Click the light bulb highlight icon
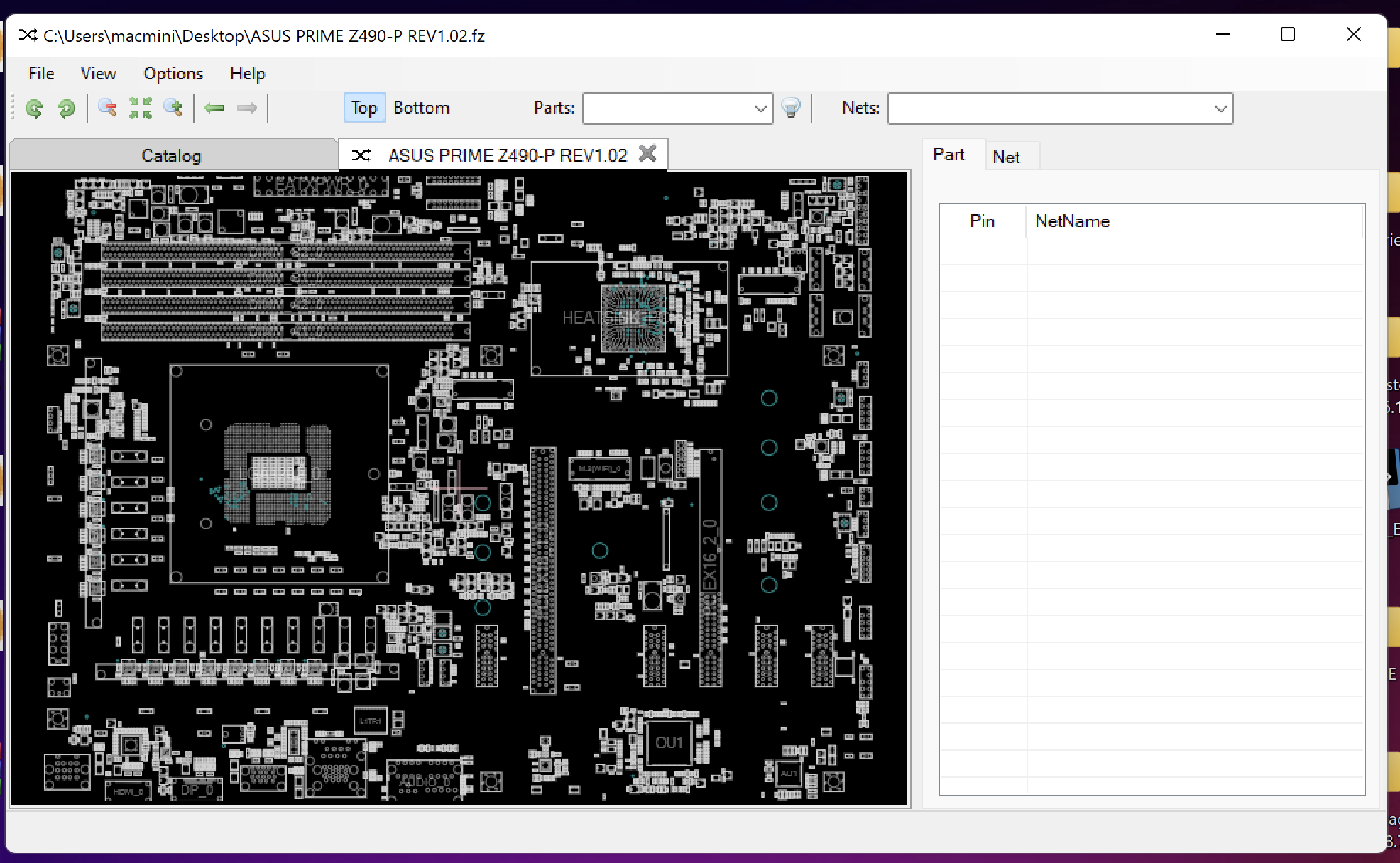Screen dimensions: 1400x863 [x=790, y=108]
